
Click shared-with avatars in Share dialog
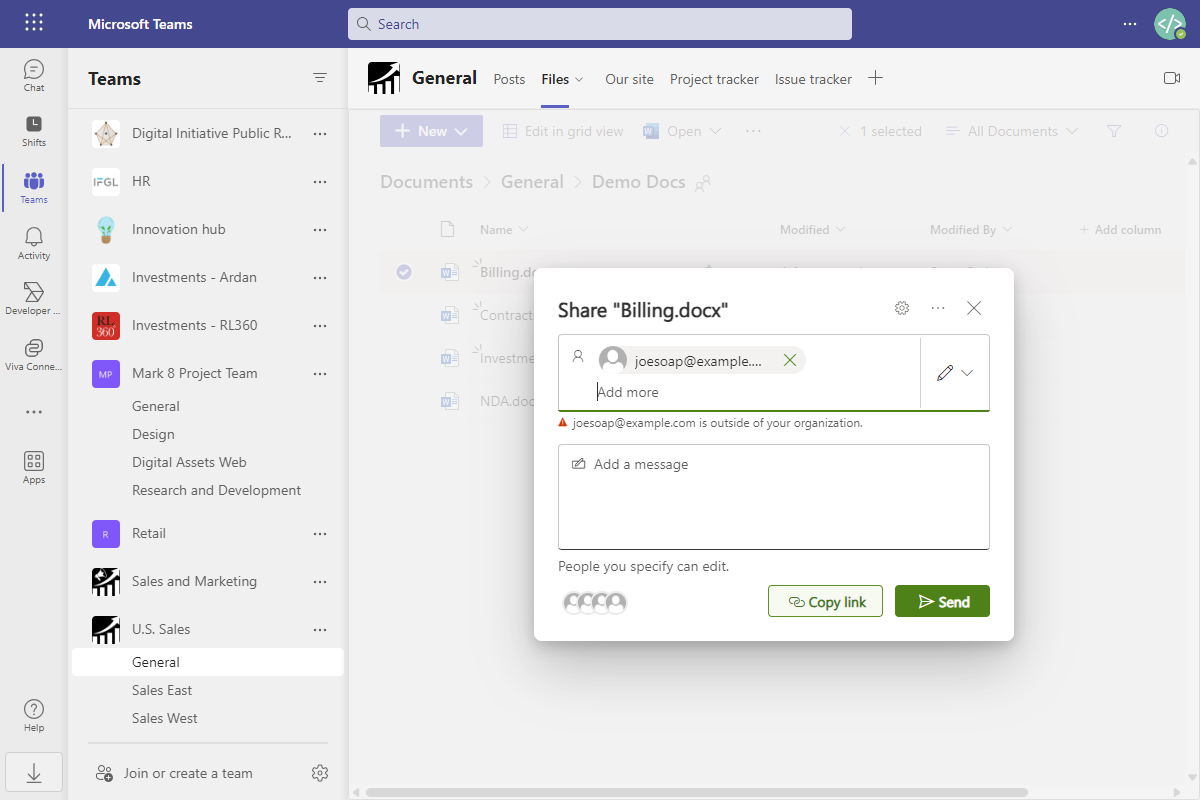(x=595, y=602)
